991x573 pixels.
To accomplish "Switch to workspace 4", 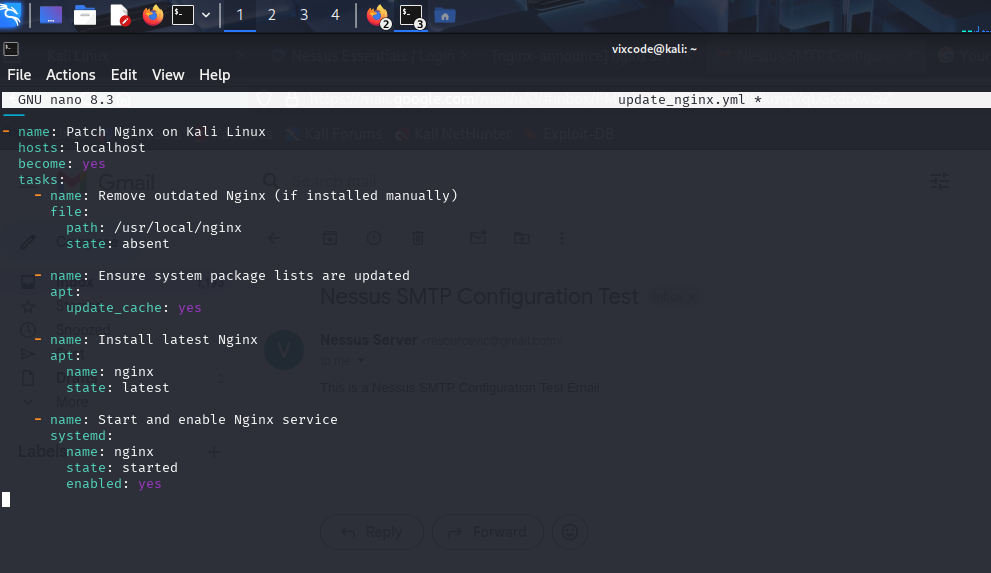I will point(336,15).
